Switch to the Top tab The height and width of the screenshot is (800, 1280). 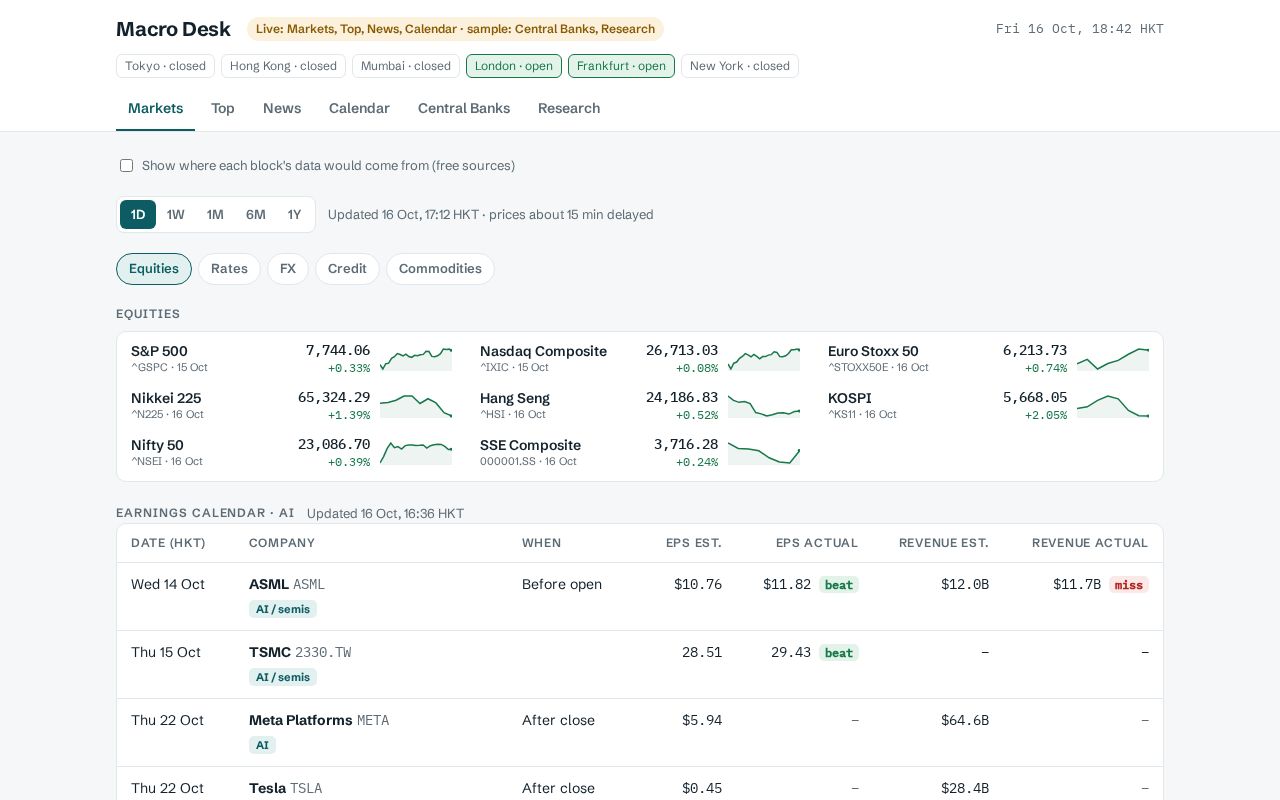coord(223,108)
